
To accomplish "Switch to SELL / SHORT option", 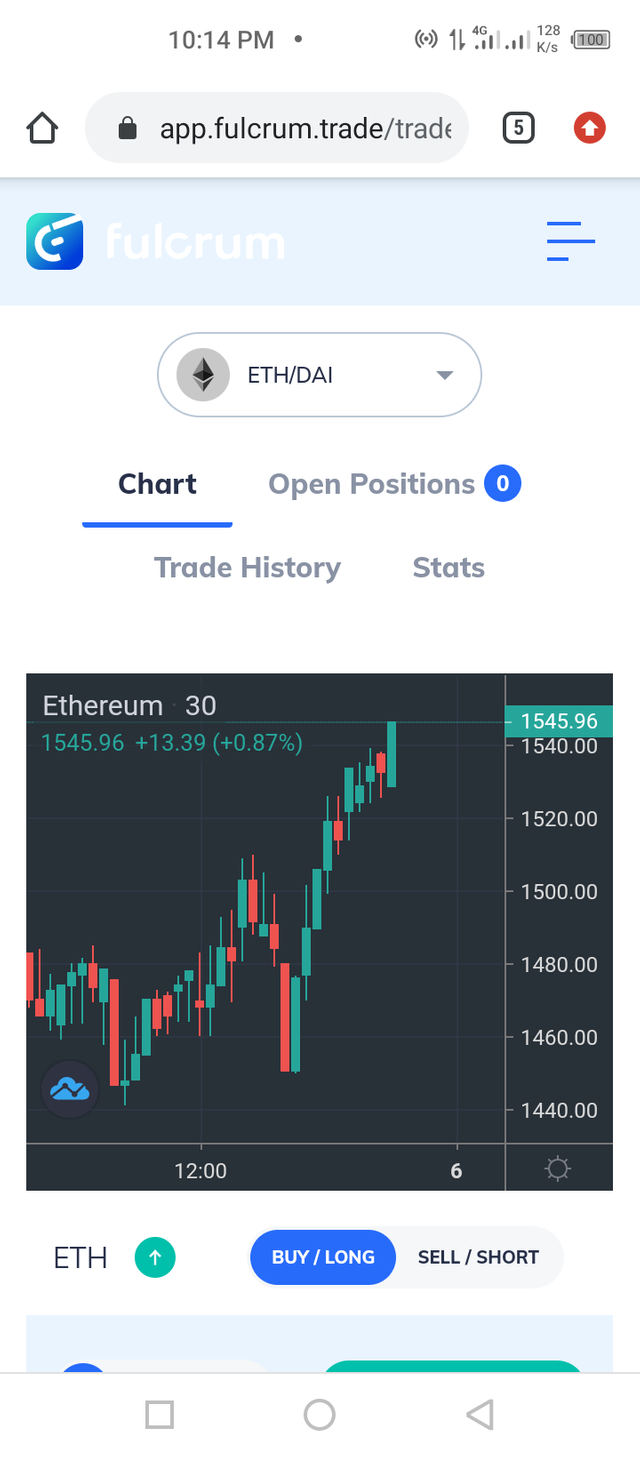I will click(x=478, y=1257).
